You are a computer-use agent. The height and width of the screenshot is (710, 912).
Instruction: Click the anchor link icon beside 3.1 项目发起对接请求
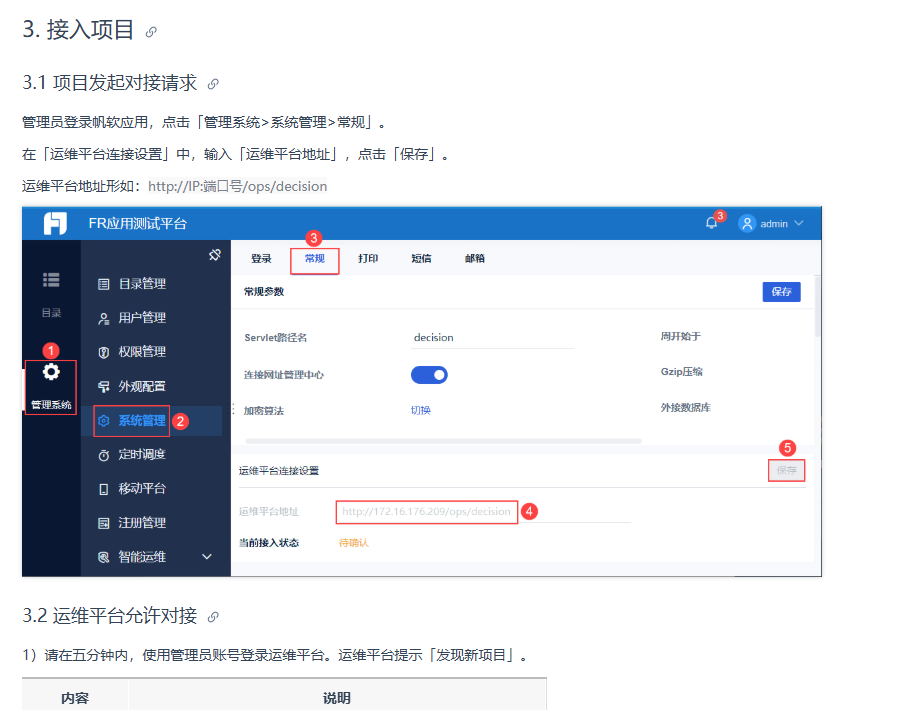[x=213, y=84]
